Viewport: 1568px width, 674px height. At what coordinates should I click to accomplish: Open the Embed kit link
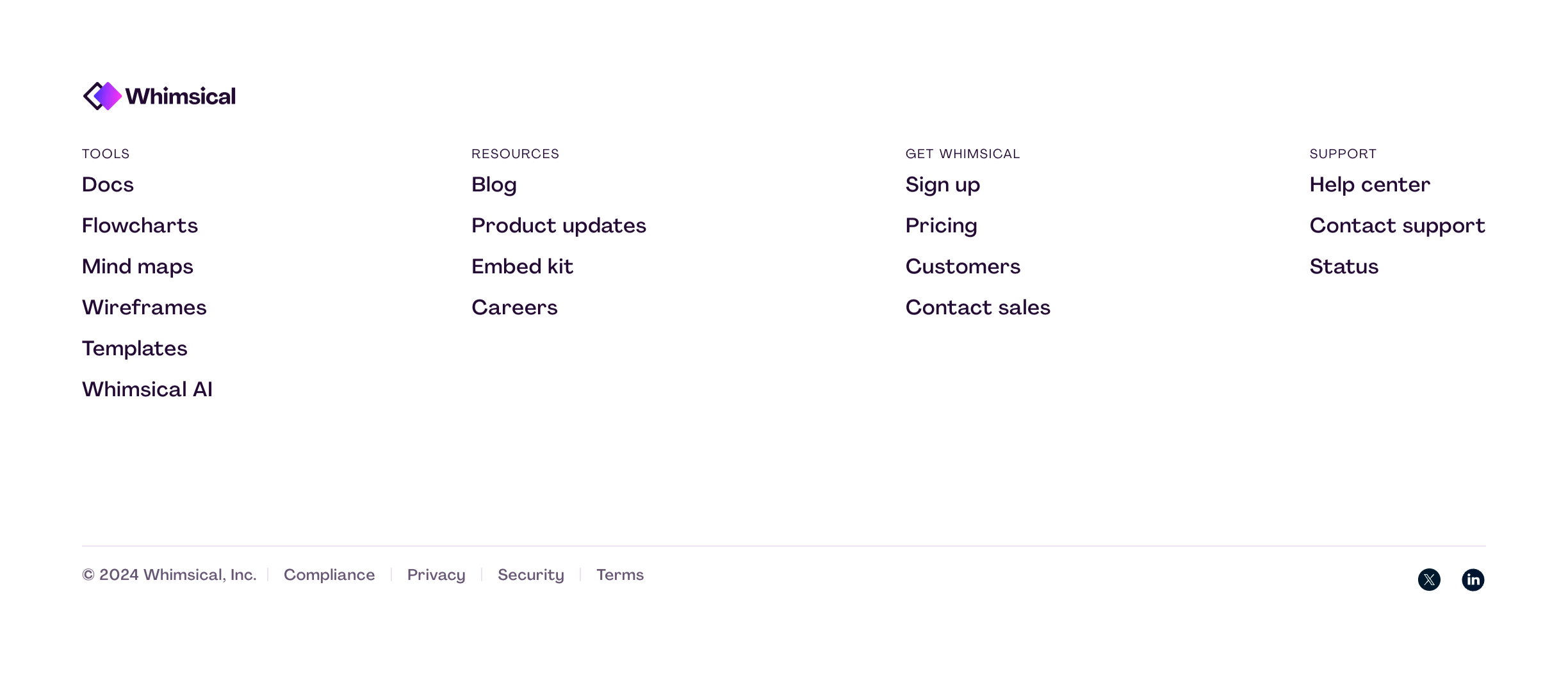[x=522, y=267]
